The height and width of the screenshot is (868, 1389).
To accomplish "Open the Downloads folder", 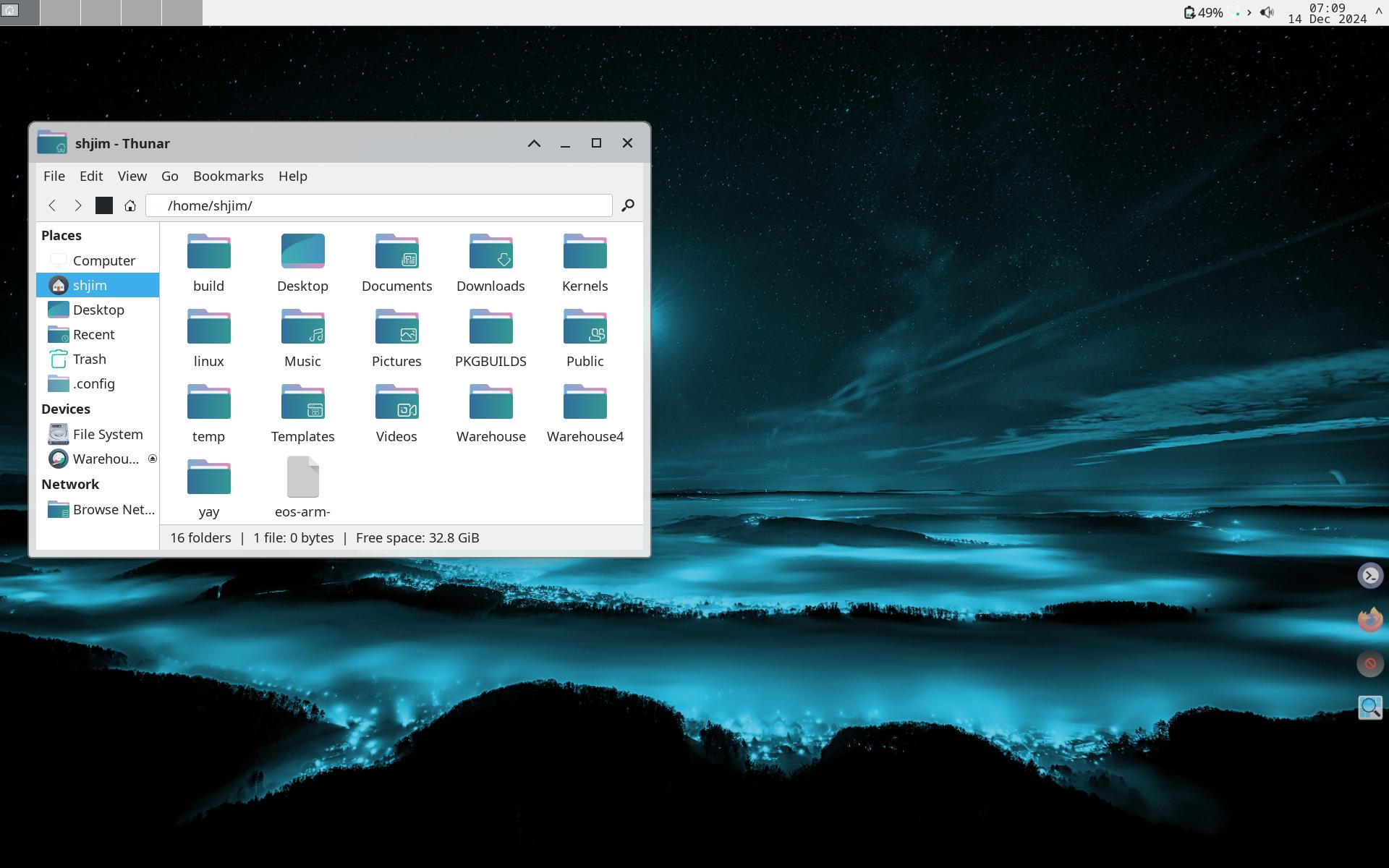I will click(x=490, y=263).
